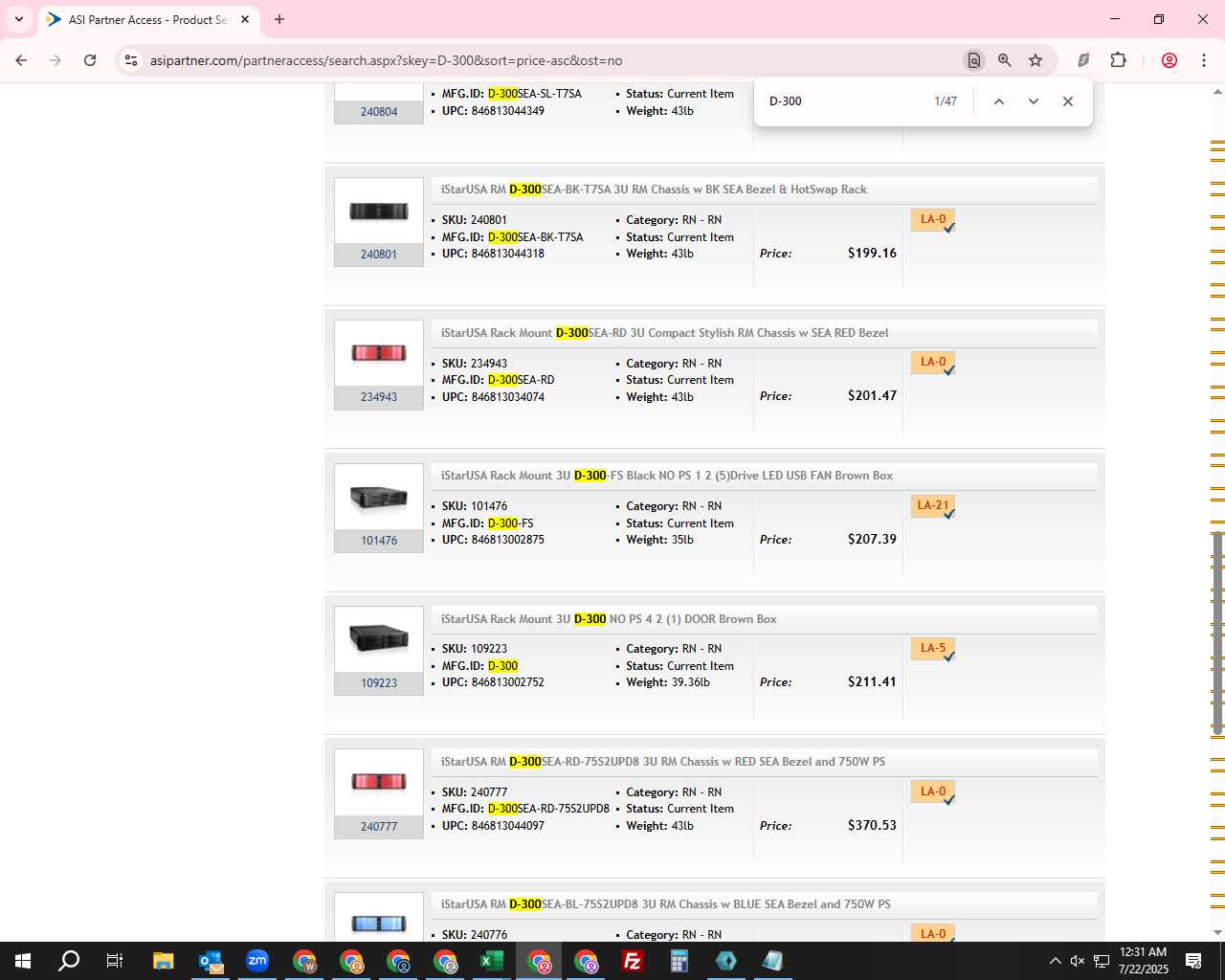Open the Windows Start menu
Screen dimensions: 1225x980
click(22, 961)
